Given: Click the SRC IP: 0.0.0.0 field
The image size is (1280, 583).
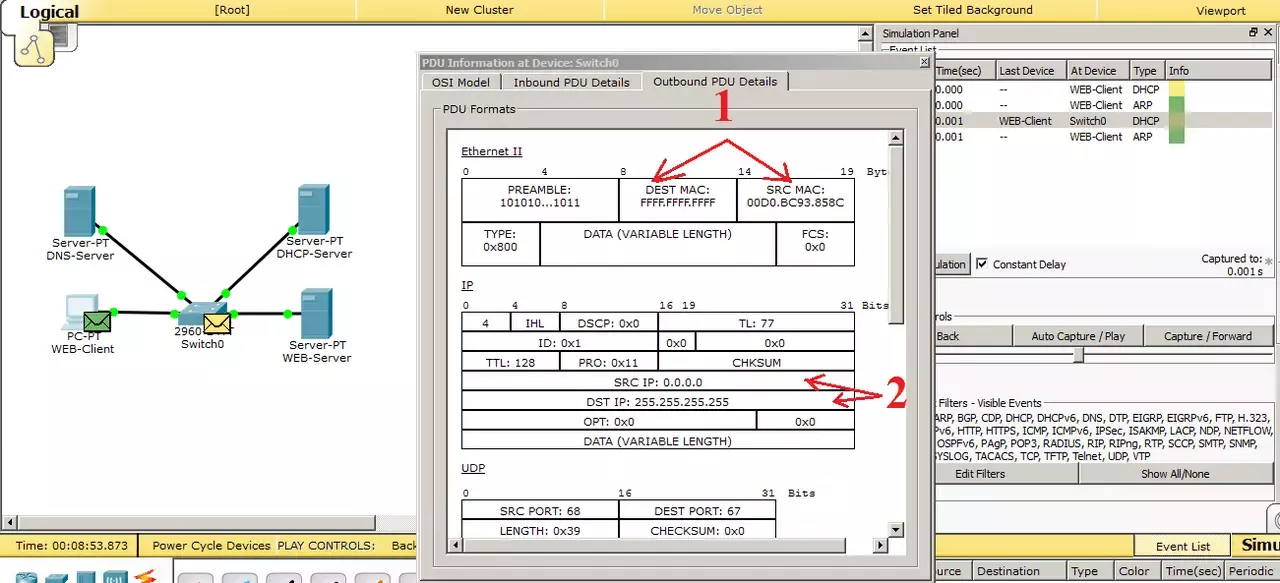Looking at the screenshot, I should point(658,382).
